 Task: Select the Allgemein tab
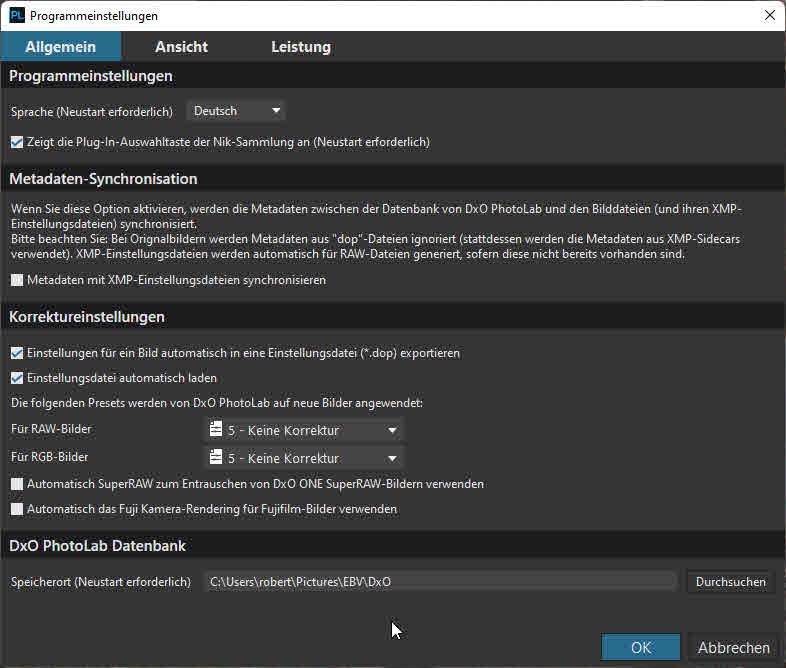pos(61,47)
